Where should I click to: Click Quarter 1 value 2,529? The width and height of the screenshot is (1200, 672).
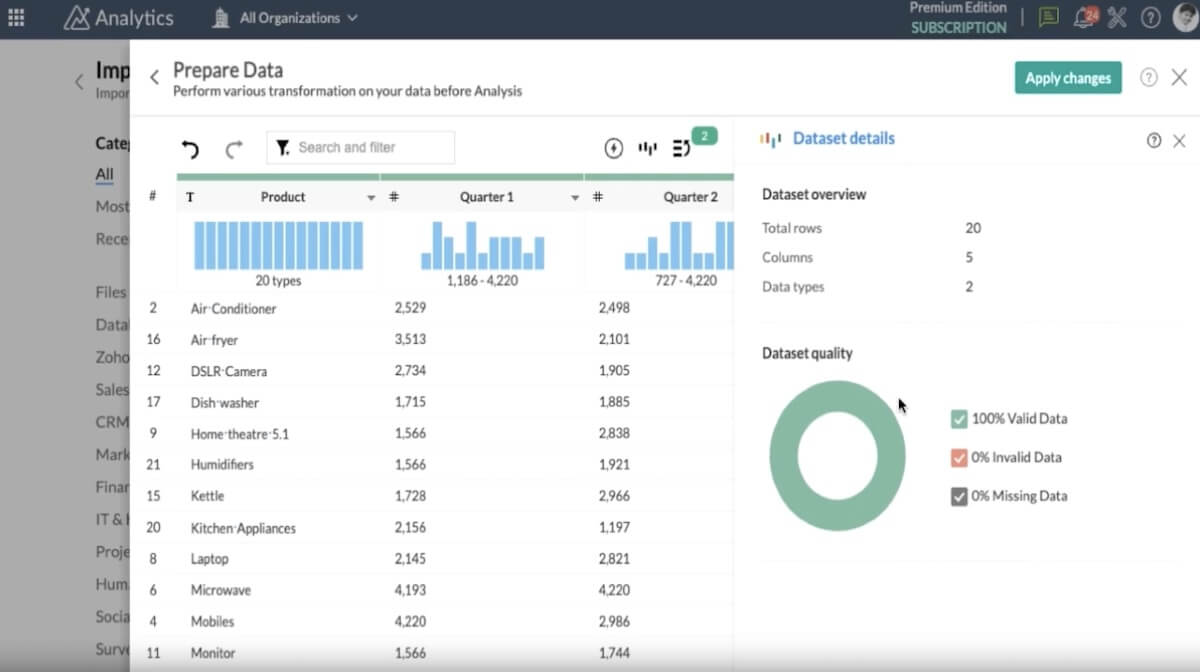(x=410, y=309)
